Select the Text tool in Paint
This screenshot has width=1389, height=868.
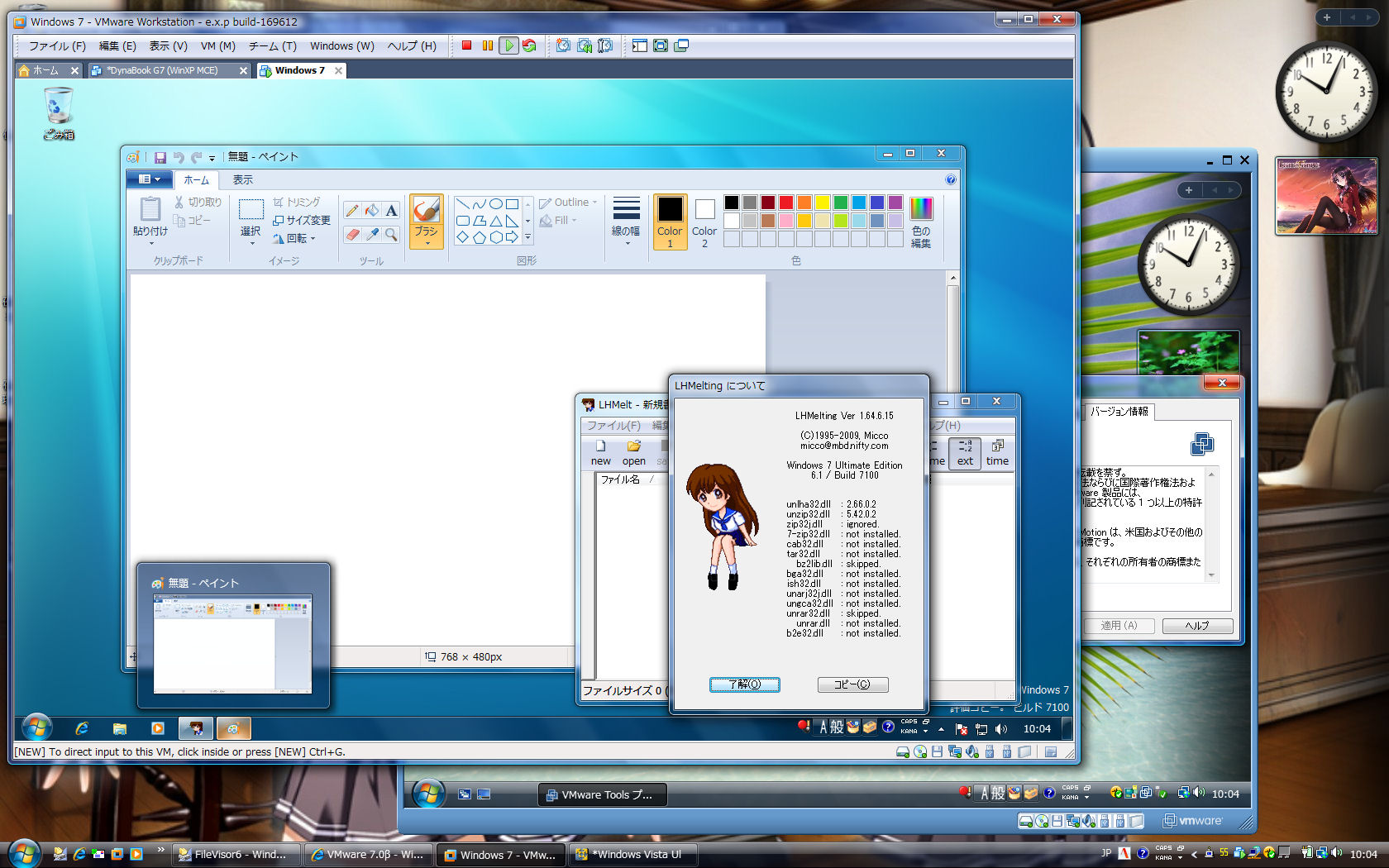[391, 211]
